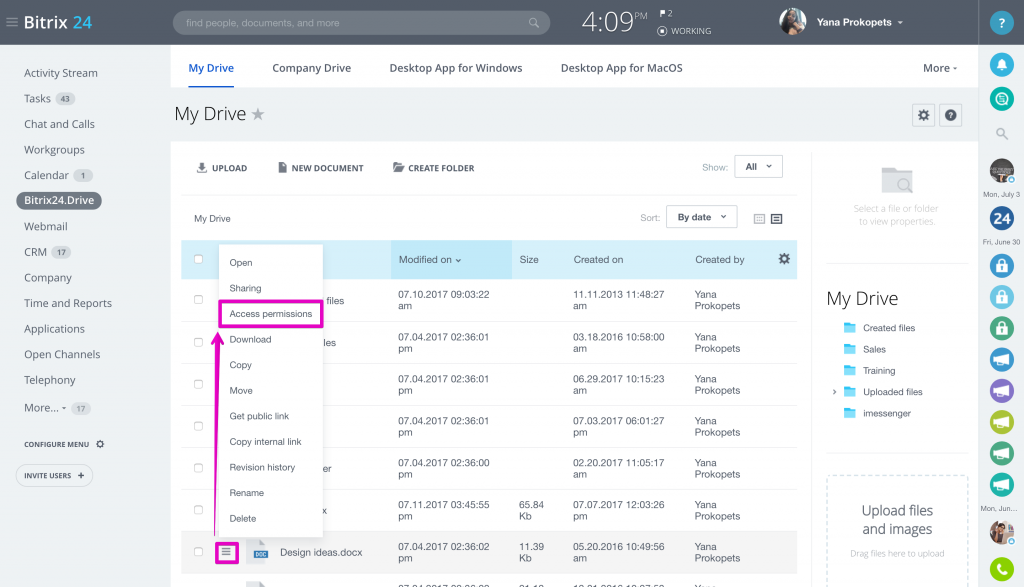Viewport: 1024px width, 587px height.
Task: Toggle the WORKING status indicator
Action: click(x=684, y=31)
